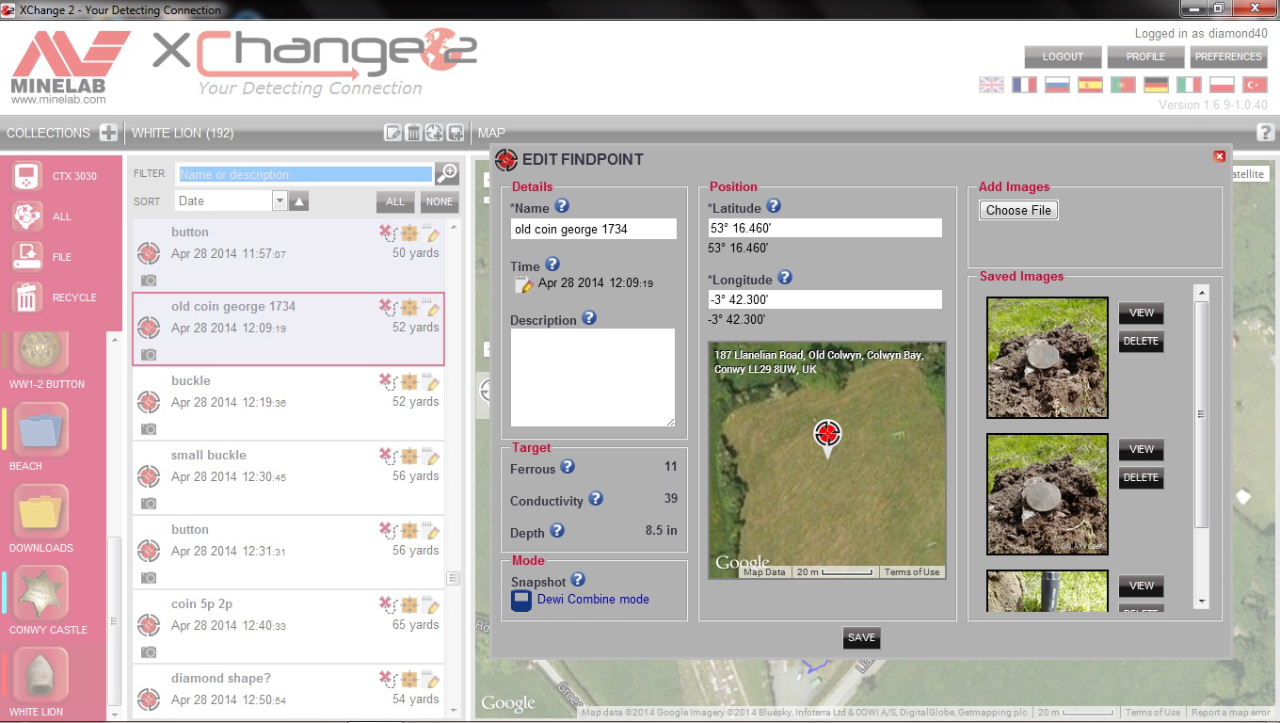This screenshot has width=1280, height=723.
Task: Click the Name input field
Action: point(593,229)
